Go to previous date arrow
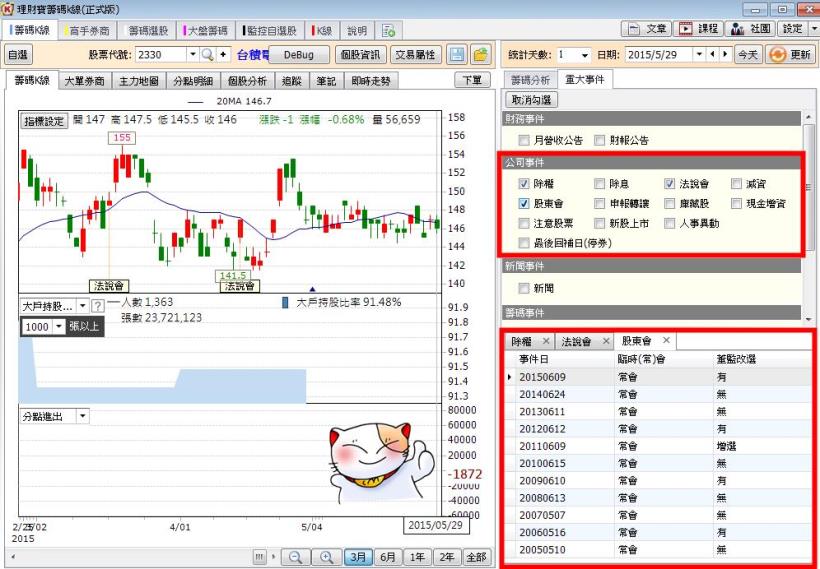820x569 pixels. [x=712, y=54]
